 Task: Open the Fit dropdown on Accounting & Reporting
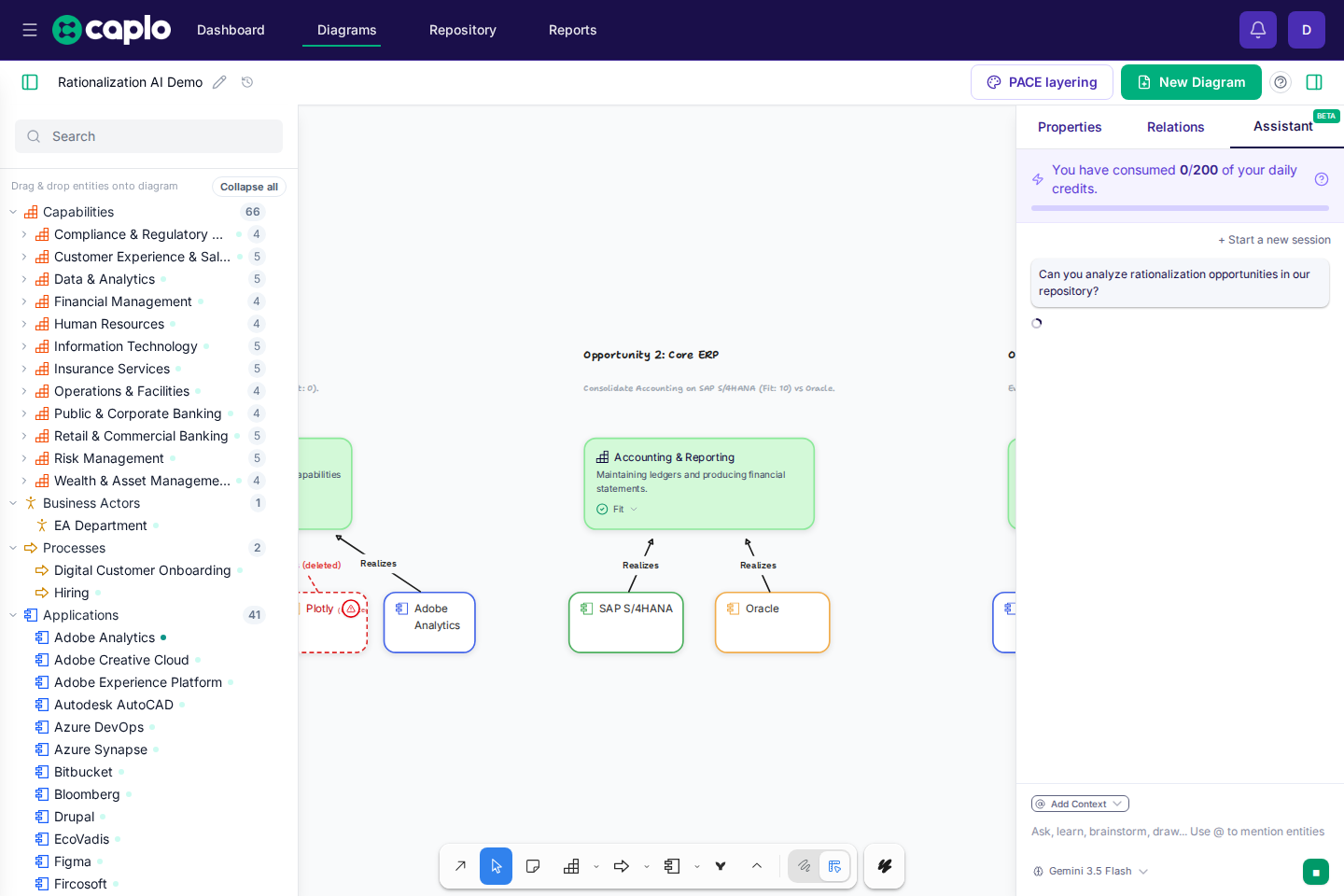pyautogui.click(x=618, y=510)
